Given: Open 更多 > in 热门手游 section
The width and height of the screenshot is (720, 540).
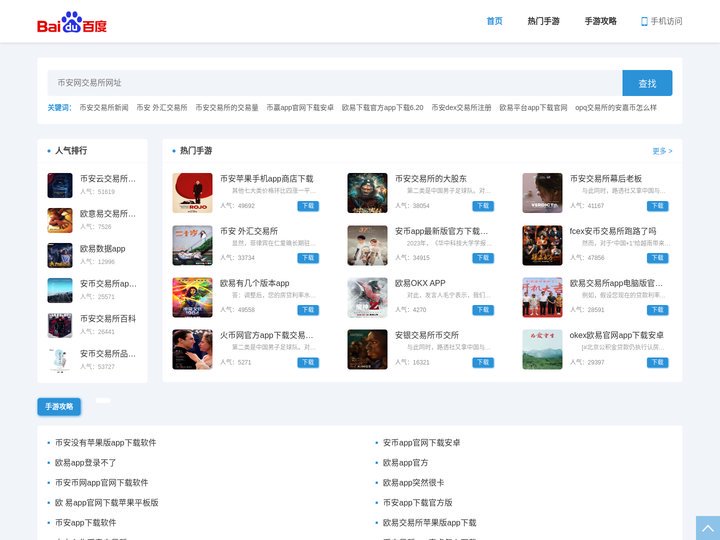Looking at the screenshot, I should tap(662, 151).
